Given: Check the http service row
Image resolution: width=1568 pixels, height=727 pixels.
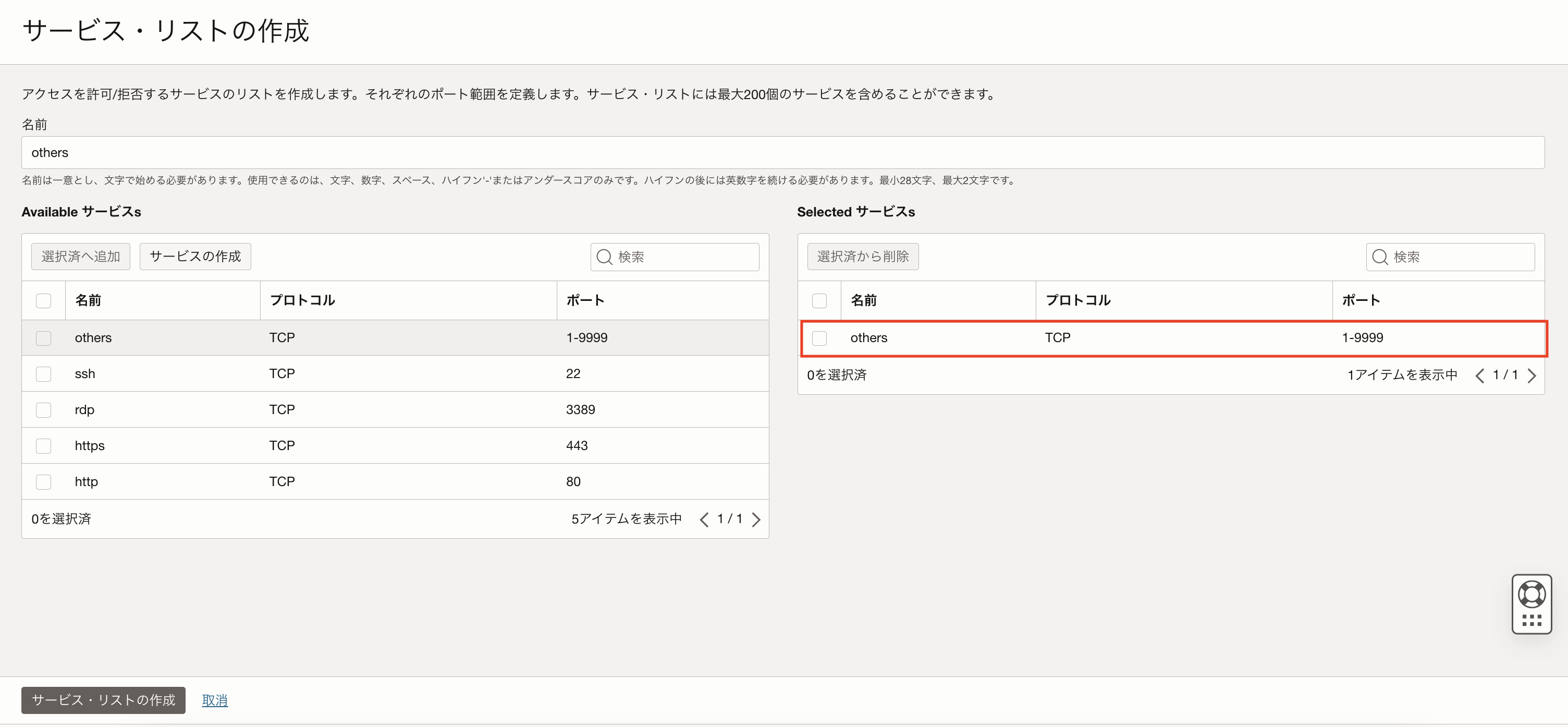Looking at the screenshot, I should [x=43, y=481].
